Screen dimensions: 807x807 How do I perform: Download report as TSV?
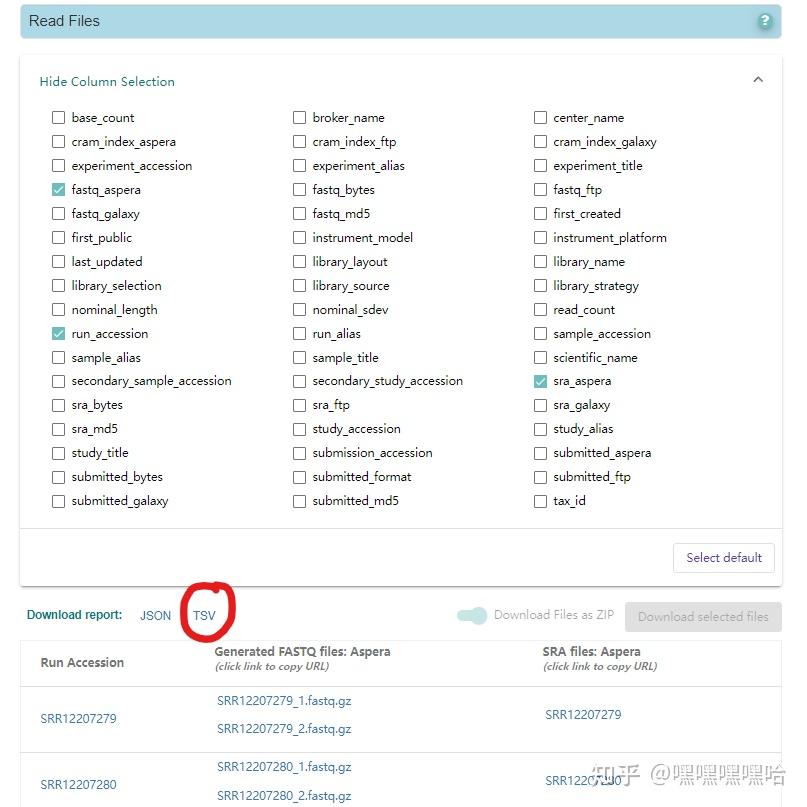tap(204, 616)
